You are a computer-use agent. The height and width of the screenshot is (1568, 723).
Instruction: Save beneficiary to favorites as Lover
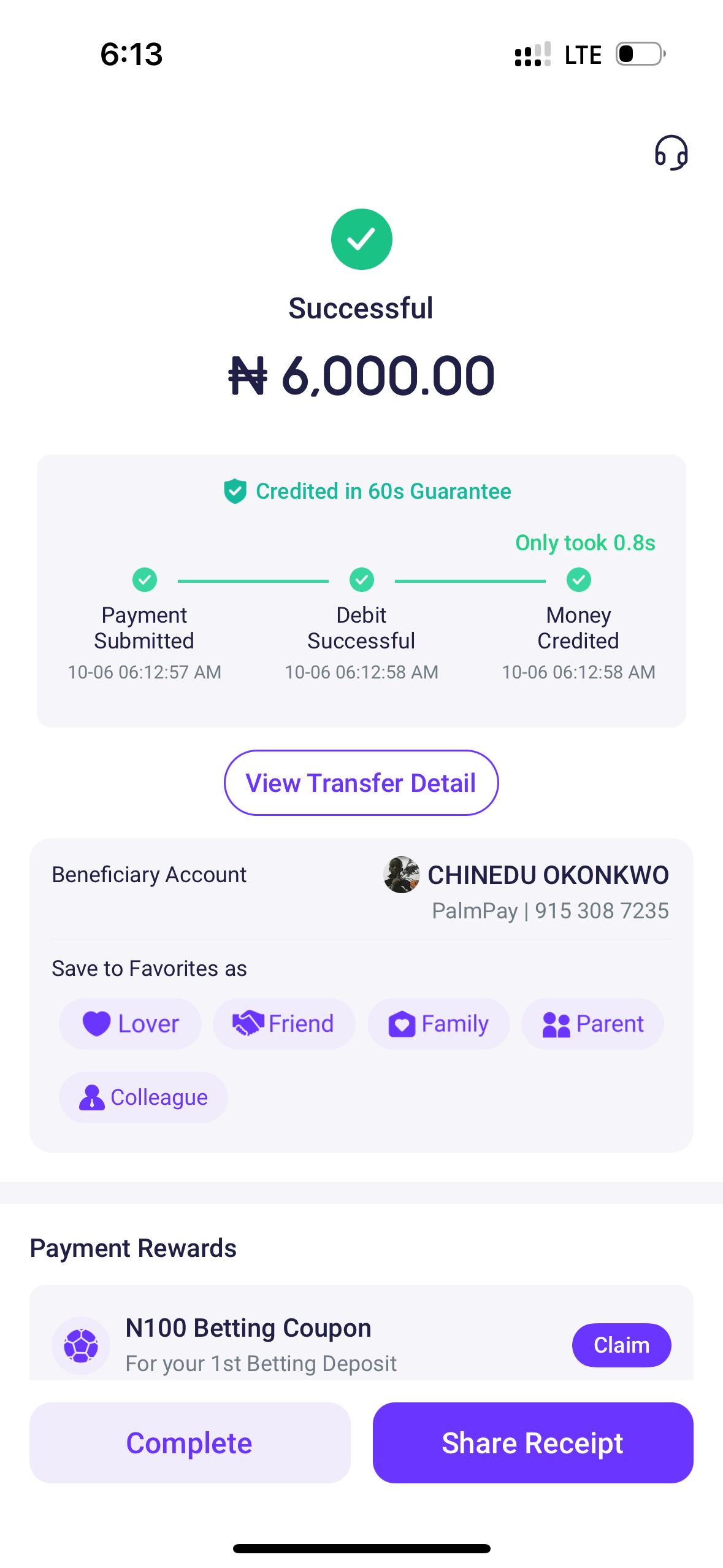pos(130,1024)
